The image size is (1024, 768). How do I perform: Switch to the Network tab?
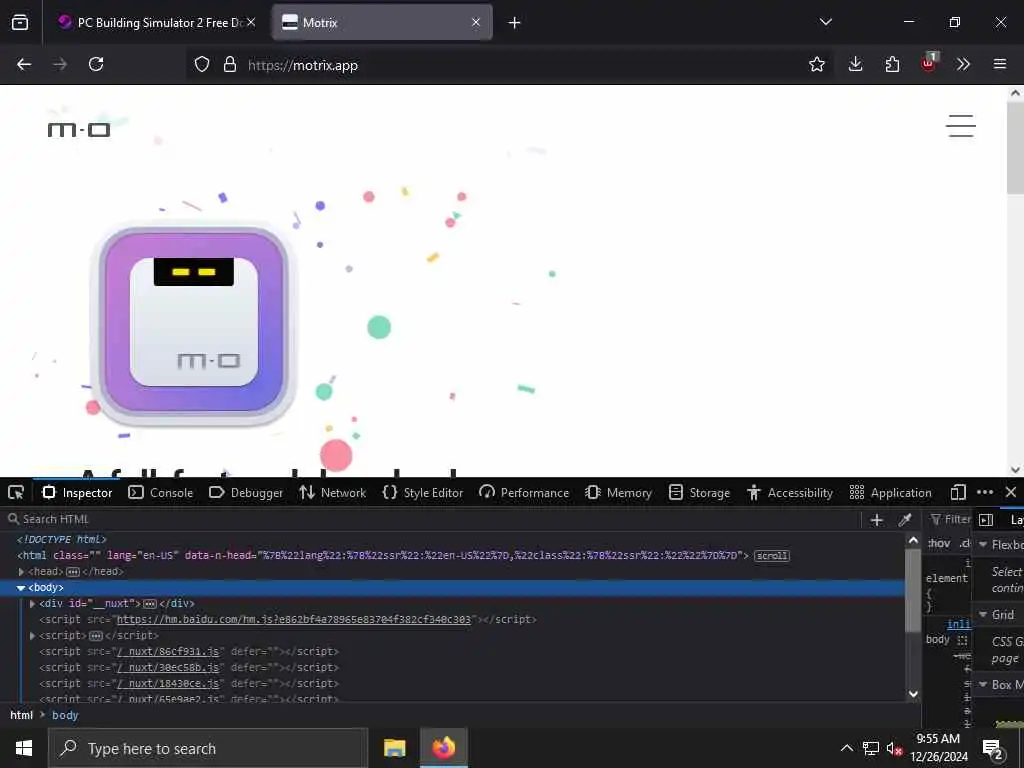tap(333, 492)
